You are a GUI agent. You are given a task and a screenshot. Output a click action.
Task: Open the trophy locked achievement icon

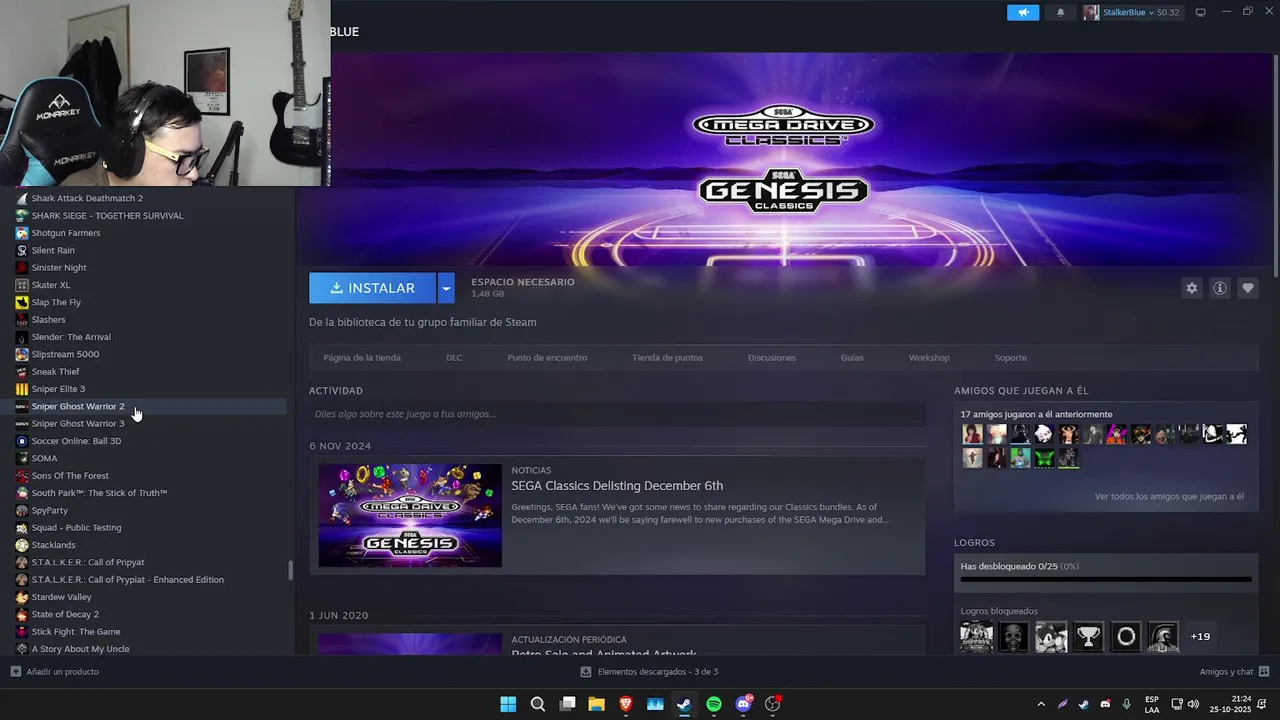(1088, 636)
